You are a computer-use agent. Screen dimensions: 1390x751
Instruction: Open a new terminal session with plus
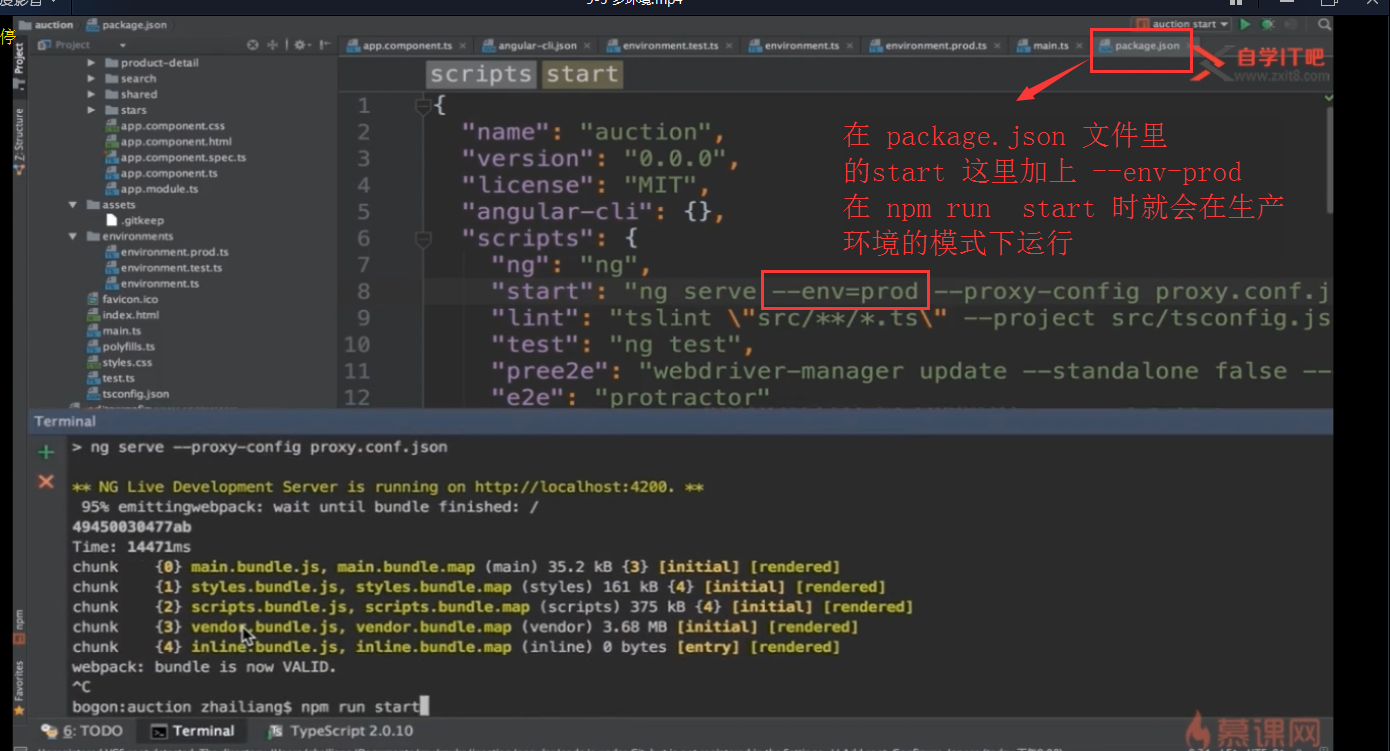click(45, 453)
